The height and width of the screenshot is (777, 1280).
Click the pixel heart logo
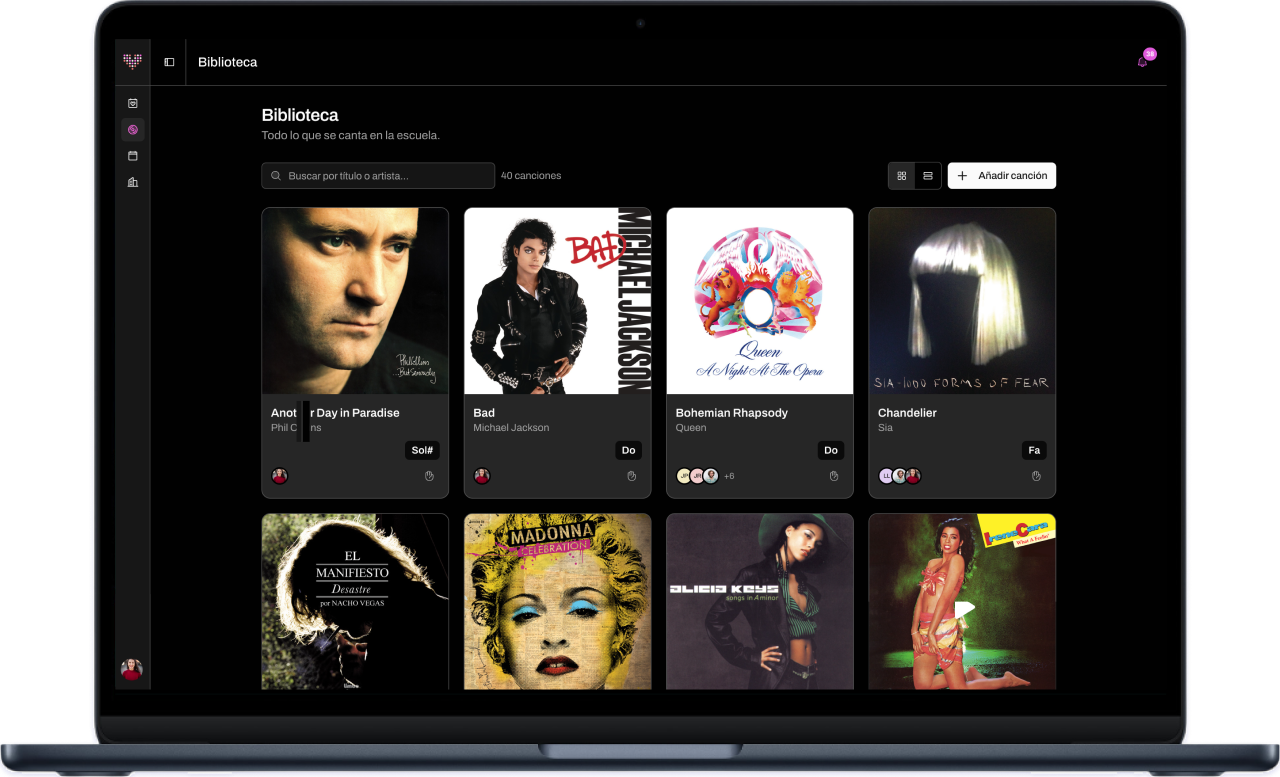tap(132, 61)
